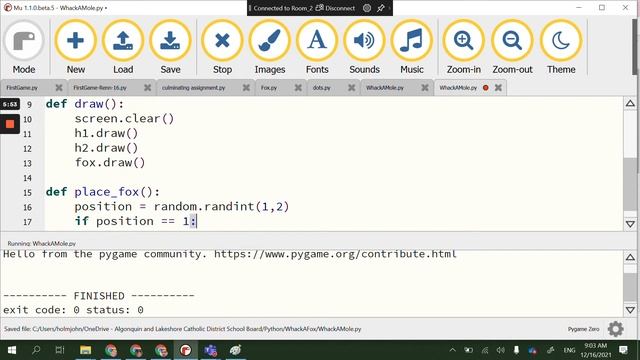Close the dots.py tab

(351, 88)
